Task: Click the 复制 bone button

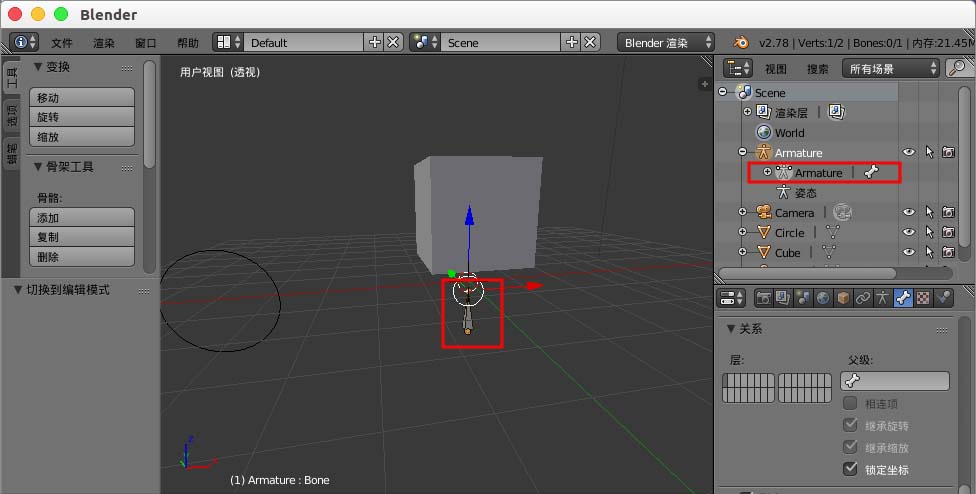Action: (82, 237)
